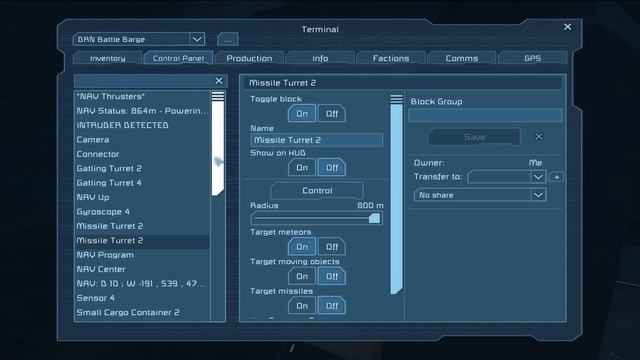The height and width of the screenshot is (360, 640).
Task: Open the ellipsis grid options button
Action: point(228,40)
